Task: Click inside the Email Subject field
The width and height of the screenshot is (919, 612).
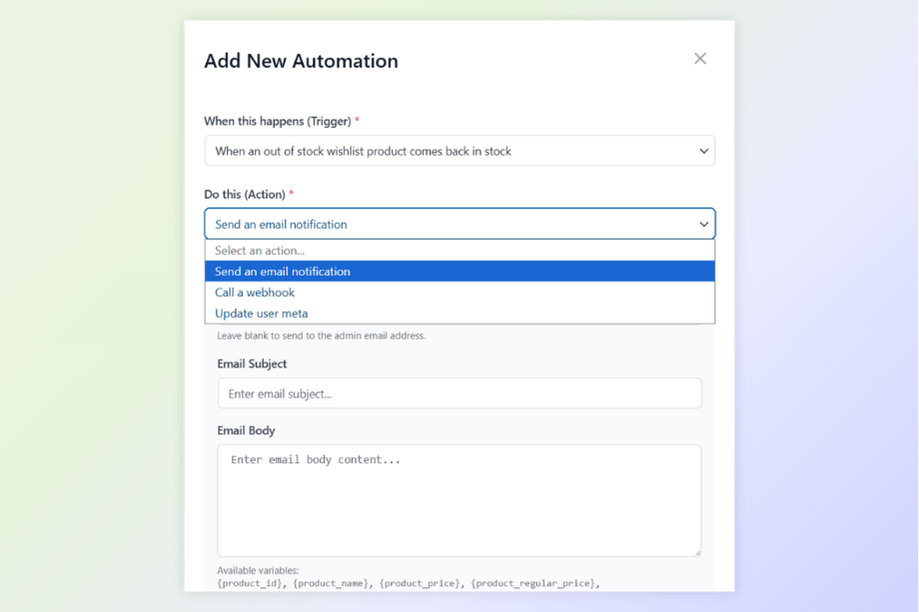Action: 460,393
